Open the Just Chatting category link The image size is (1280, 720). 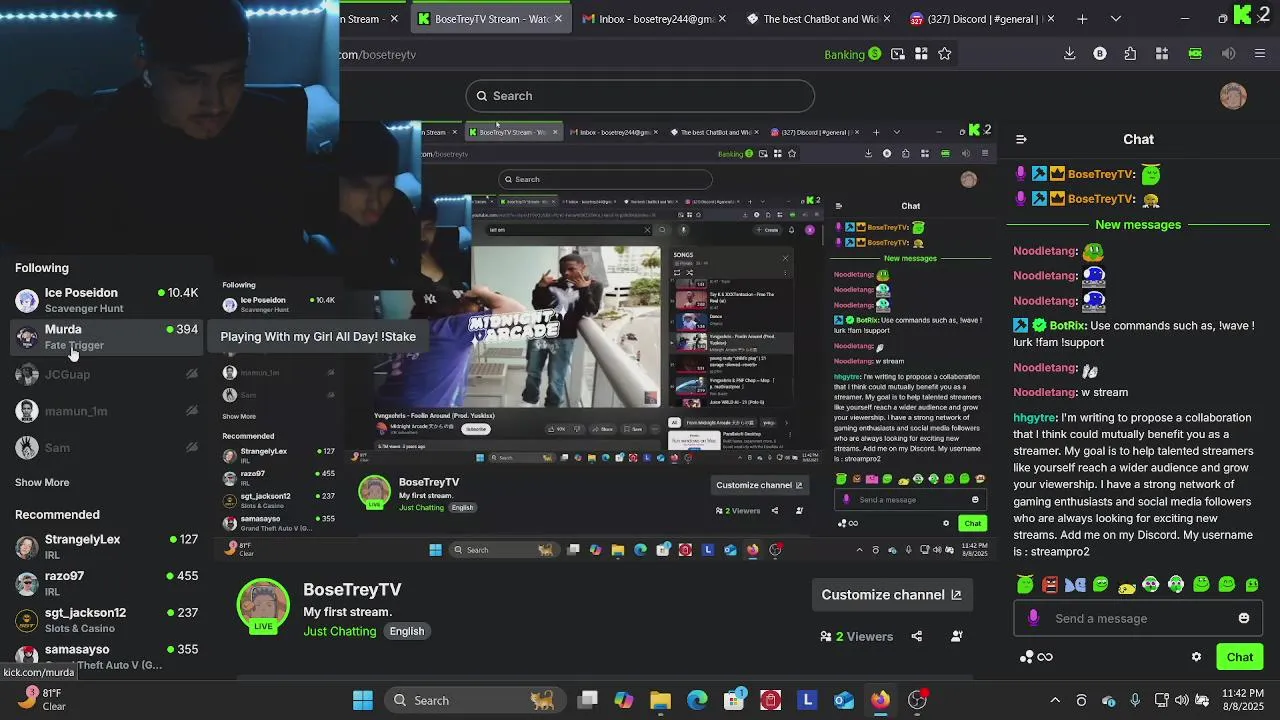pyautogui.click(x=340, y=631)
